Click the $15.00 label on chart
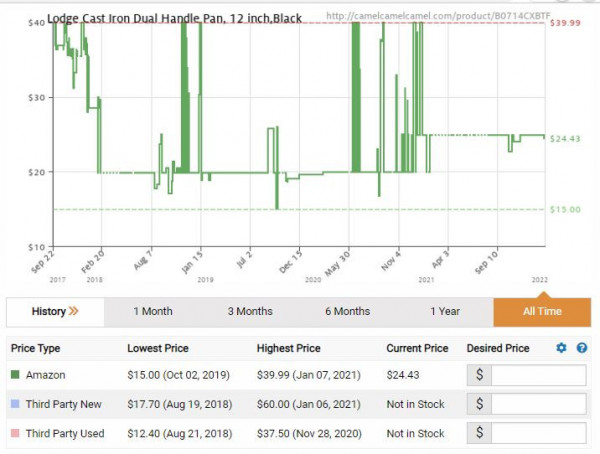 pos(565,209)
